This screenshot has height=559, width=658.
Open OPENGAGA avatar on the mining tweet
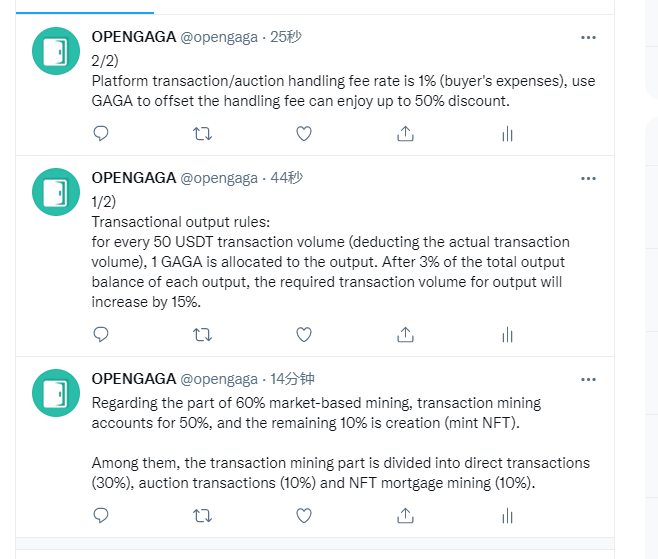click(56, 393)
